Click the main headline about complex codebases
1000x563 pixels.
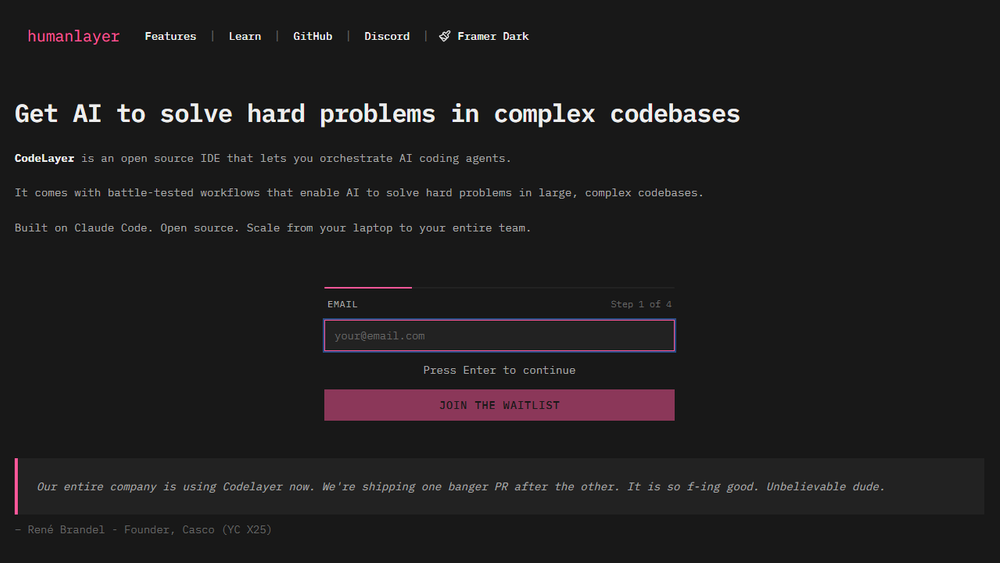coord(378,113)
